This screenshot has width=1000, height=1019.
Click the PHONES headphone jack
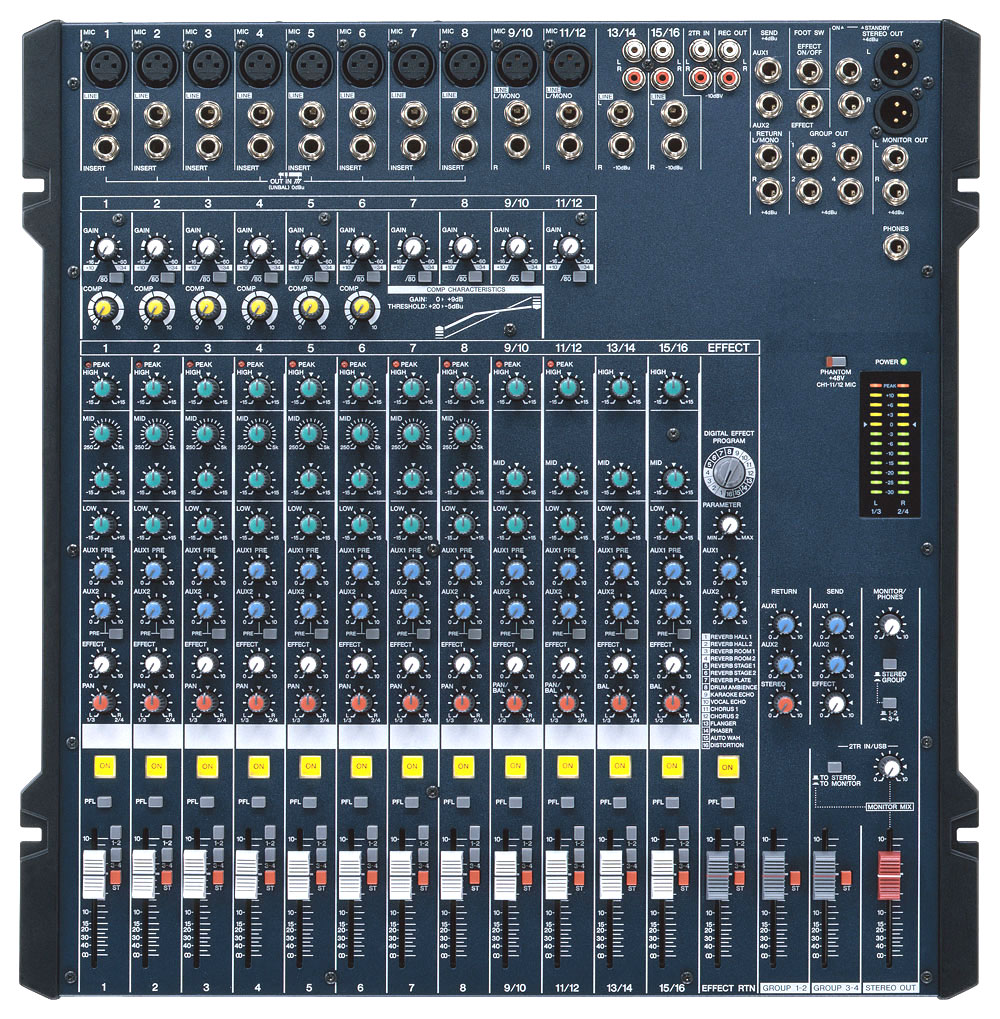897,246
